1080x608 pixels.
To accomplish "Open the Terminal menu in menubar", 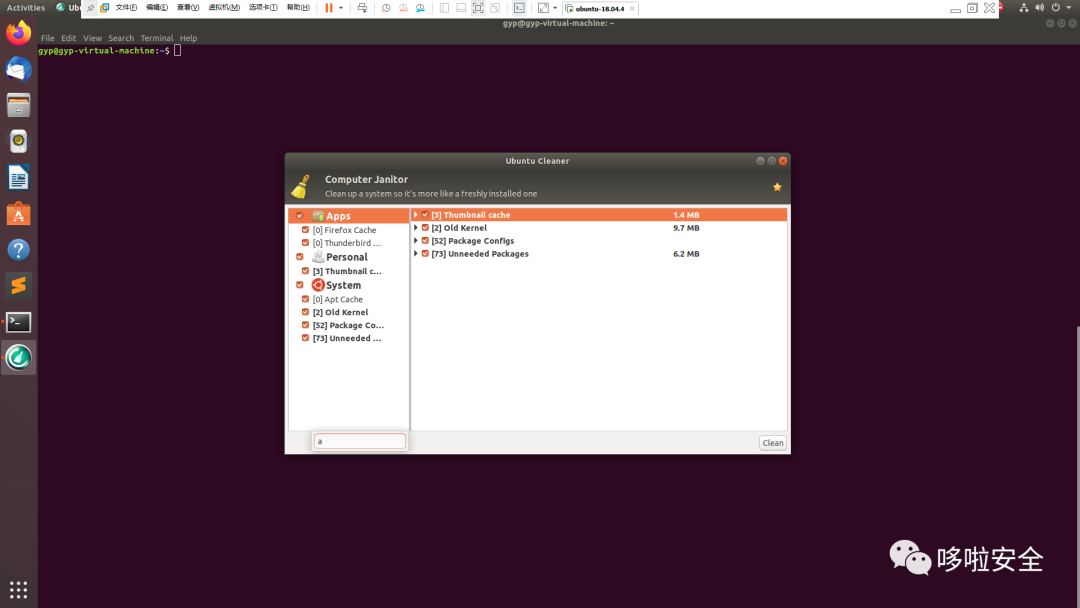I will click(156, 38).
